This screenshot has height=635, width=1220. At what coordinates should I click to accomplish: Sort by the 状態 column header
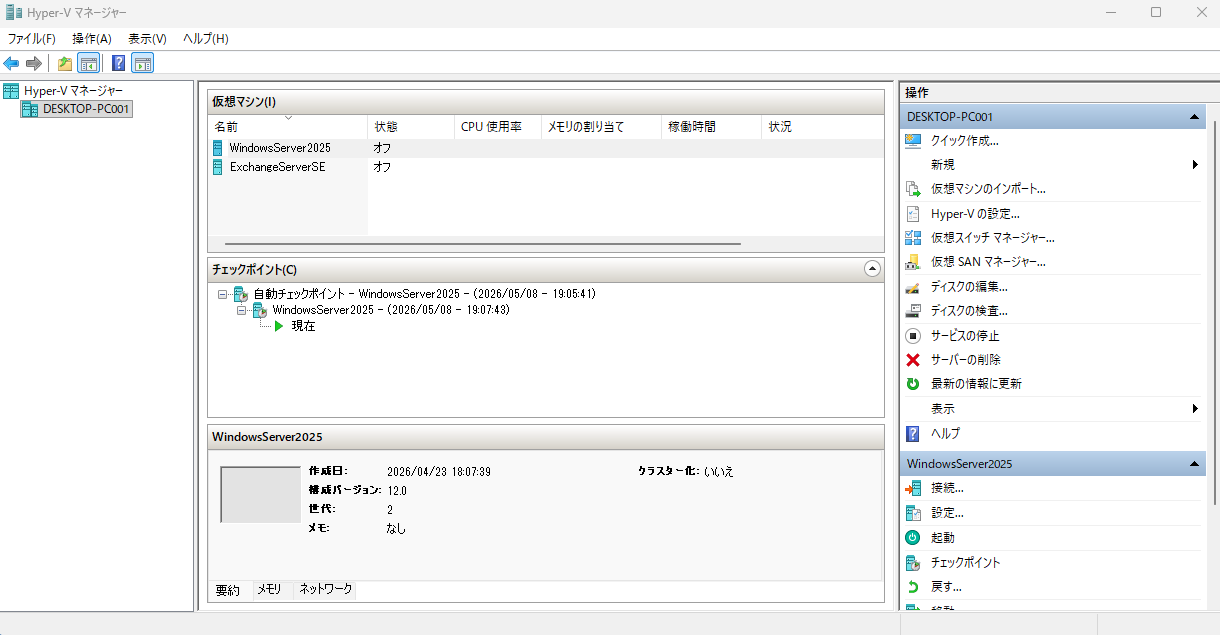[411, 127]
